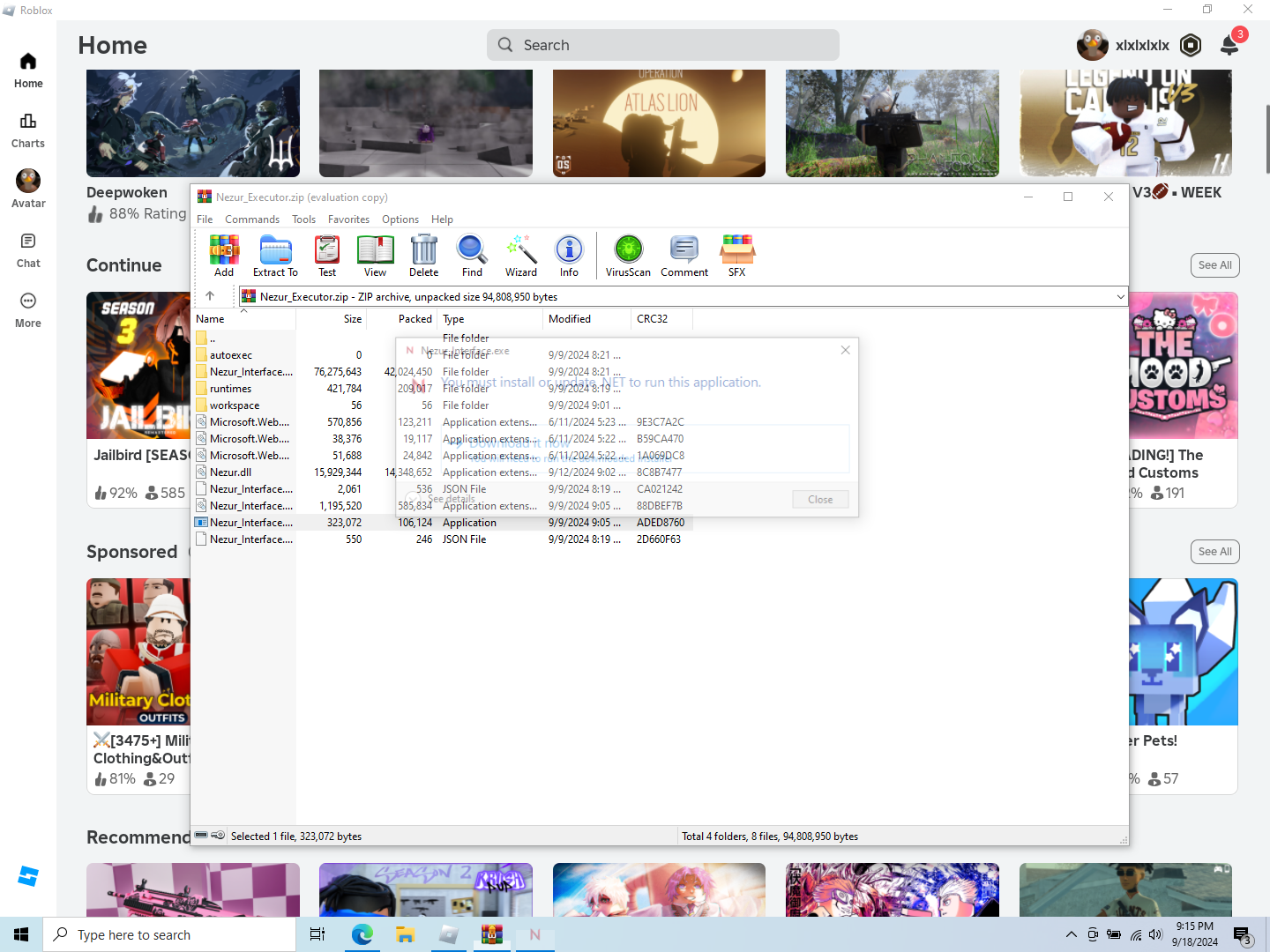Viewport: 1270px width, 952px height.
Task: Select the 570,856 byte Microsoft.Web file
Action: click(x=441, y=422)
